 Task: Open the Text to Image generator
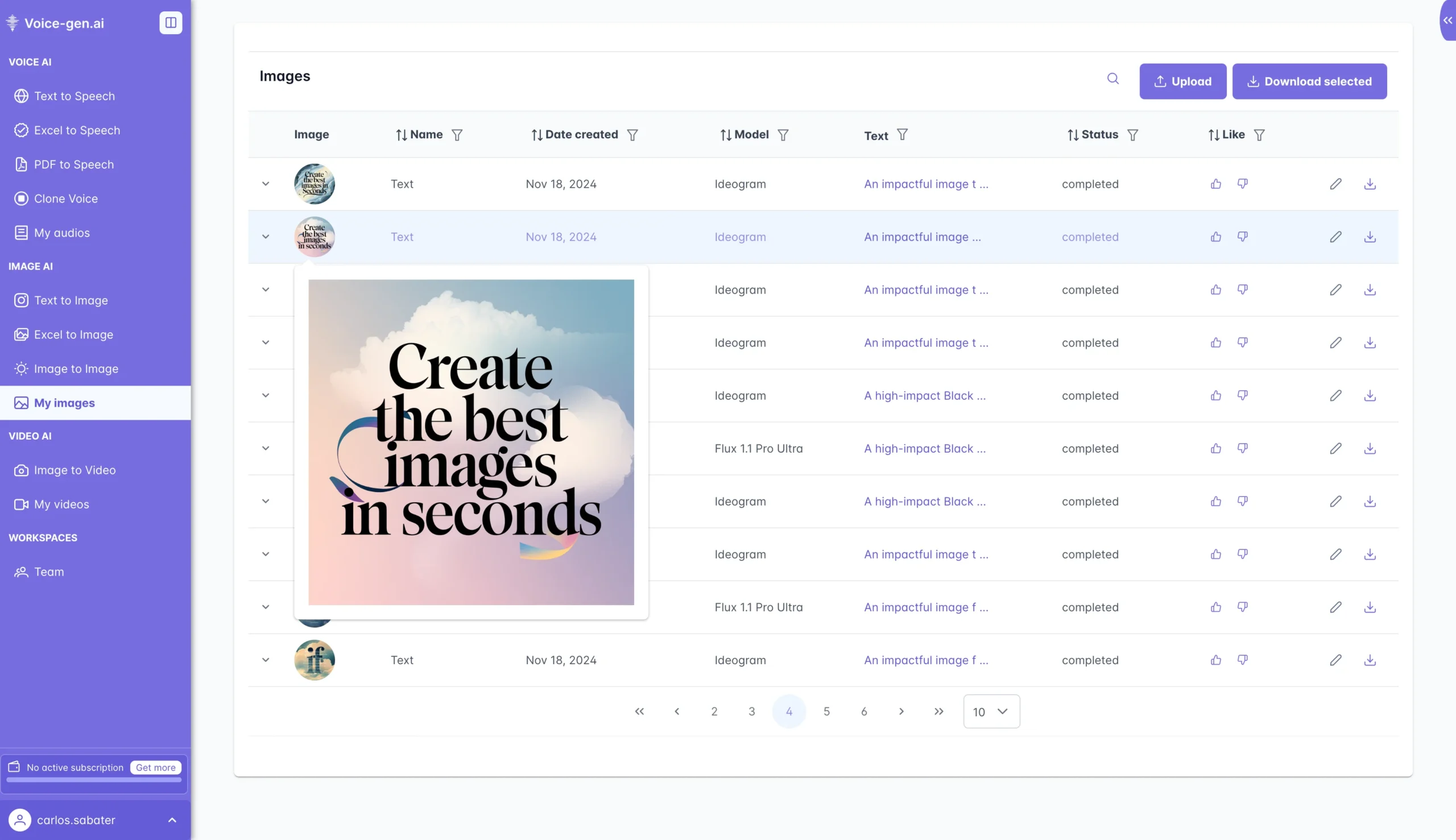pos(71,300)
